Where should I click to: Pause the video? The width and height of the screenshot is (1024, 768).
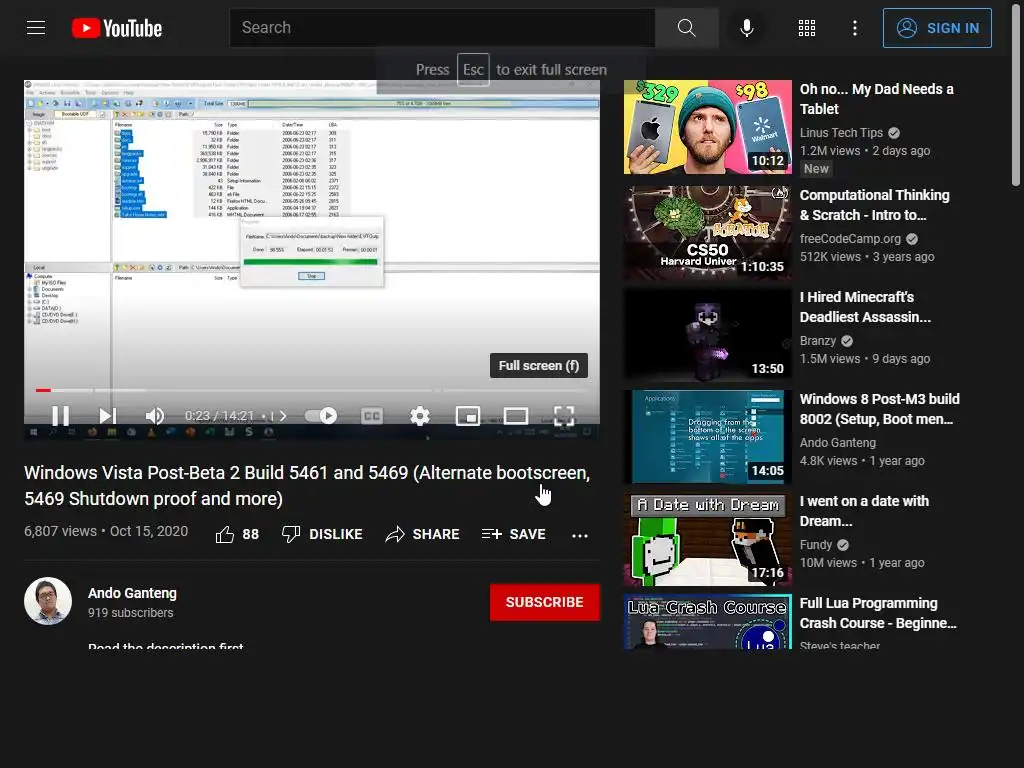click(60, 416)
